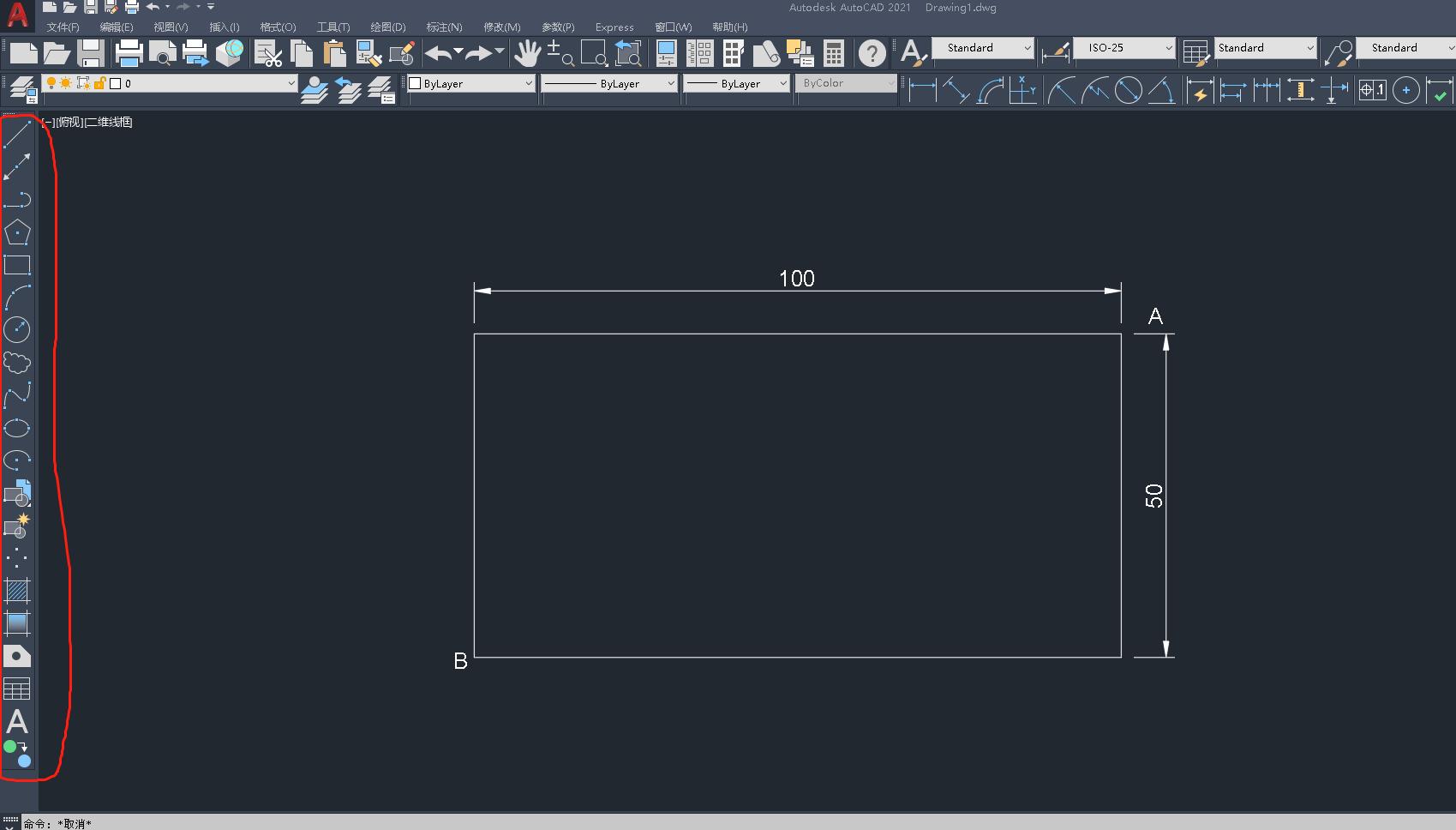The image size is (1456, 830).
Task: Click the Help question mark button
Action: click(872, 54)
